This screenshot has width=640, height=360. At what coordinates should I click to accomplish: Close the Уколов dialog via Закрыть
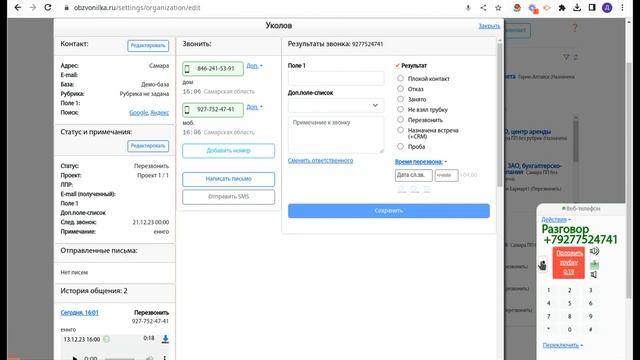489,26
